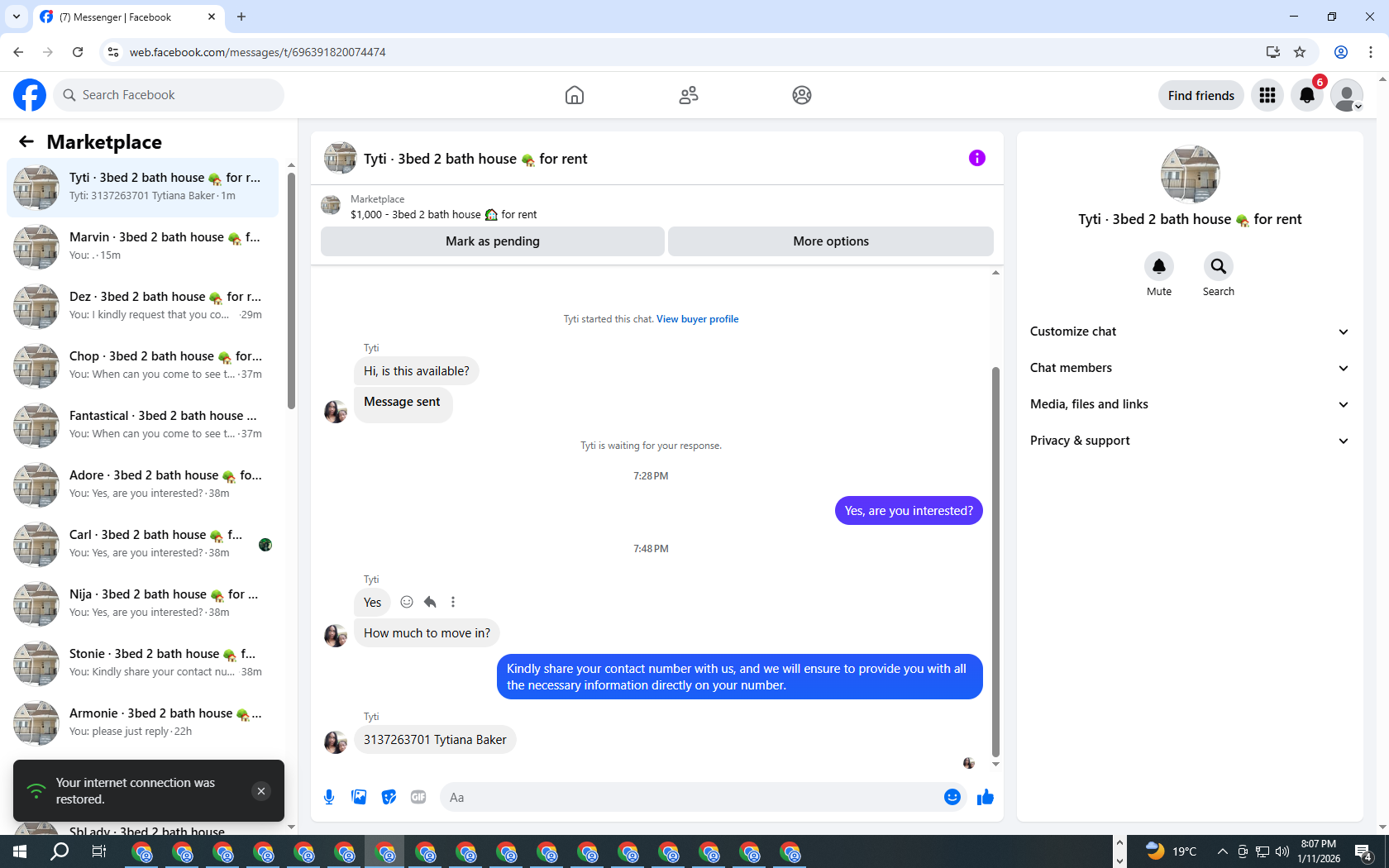Open the Chop conversation
1389x868 pixels.
point(142,365)
